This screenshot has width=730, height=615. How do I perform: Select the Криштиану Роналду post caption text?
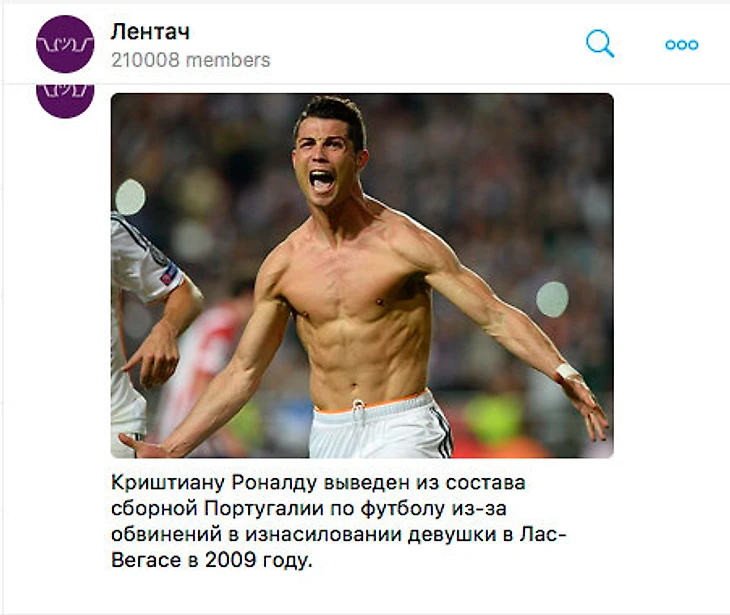(338, 521)
